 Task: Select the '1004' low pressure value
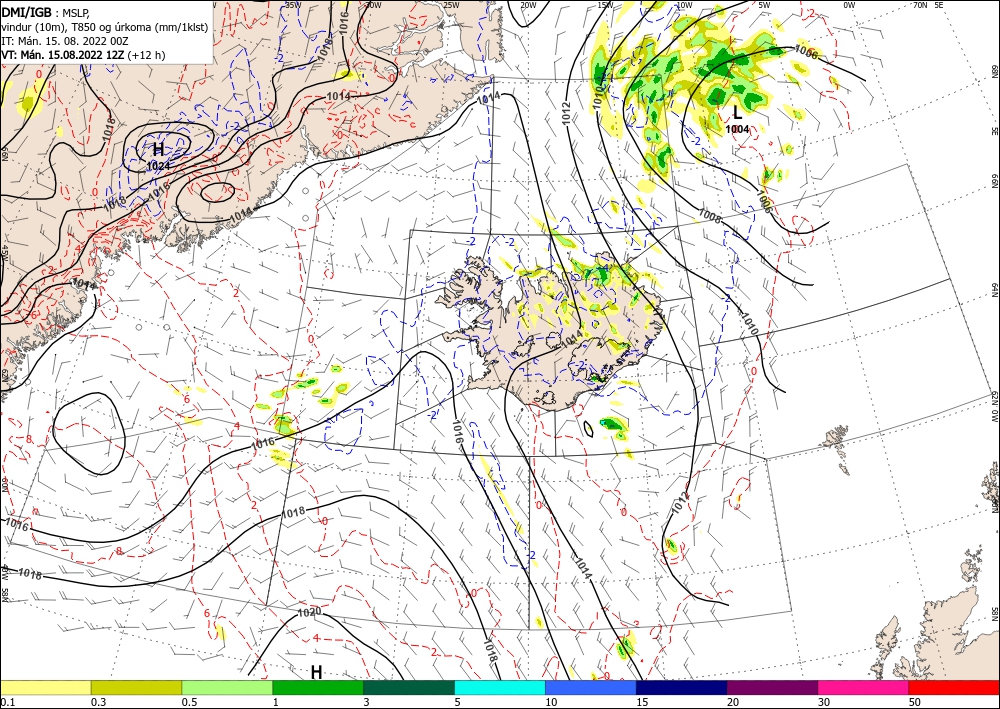[x=737, y=129]
